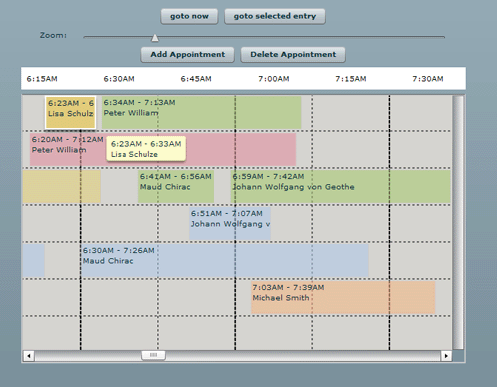Select Maud Chirac 6:41AM - 6:56AM appointment
The image size is (497, 387).
pos(176,186)
